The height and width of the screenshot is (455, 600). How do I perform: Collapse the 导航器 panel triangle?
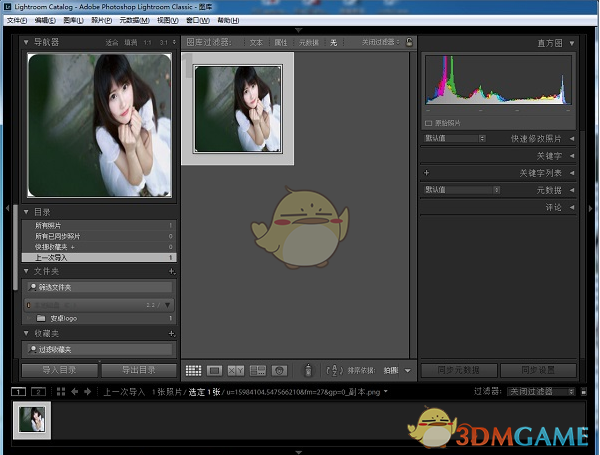tap(27, 42)
